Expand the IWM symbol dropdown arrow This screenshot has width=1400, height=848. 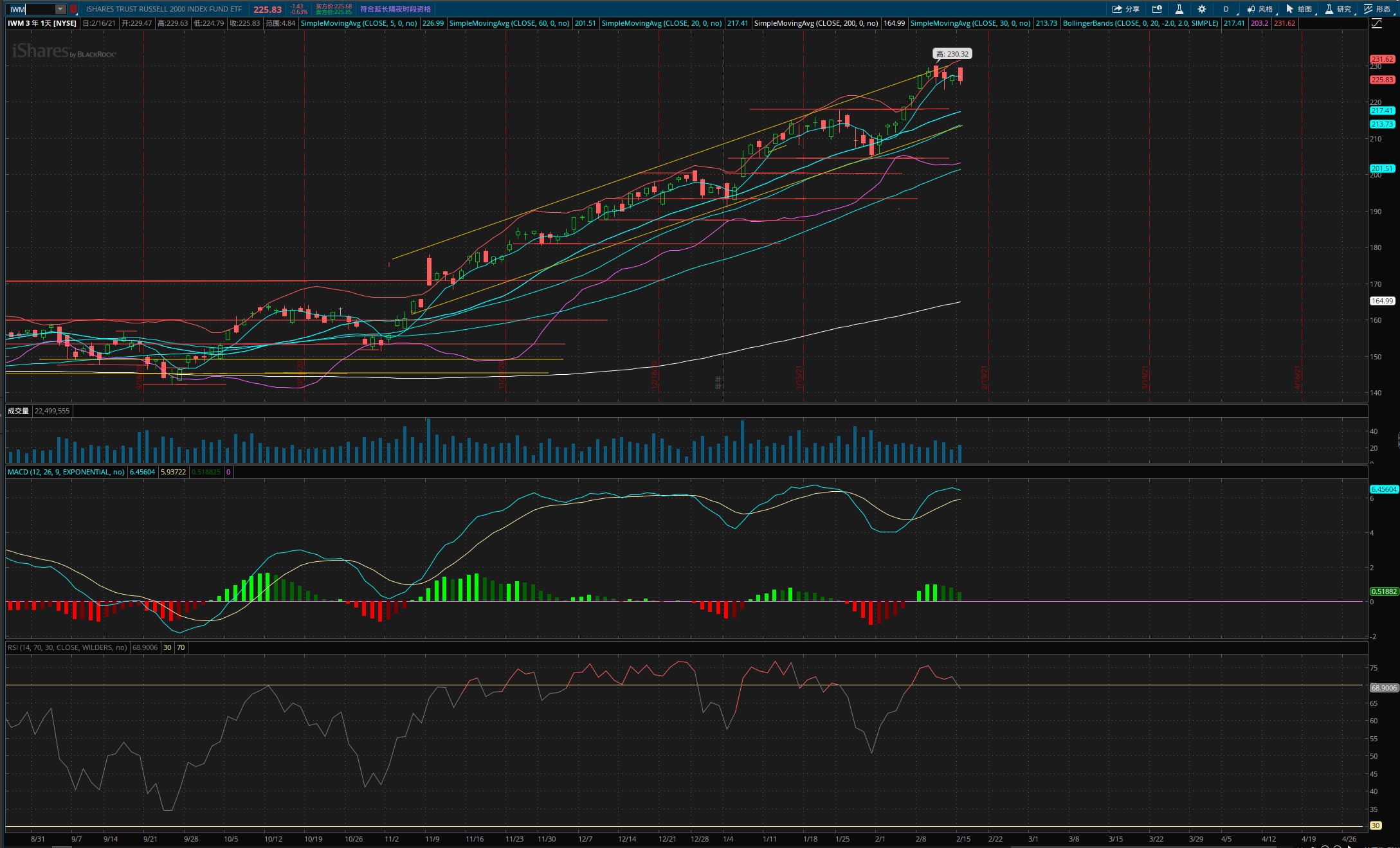pos(60,9)
